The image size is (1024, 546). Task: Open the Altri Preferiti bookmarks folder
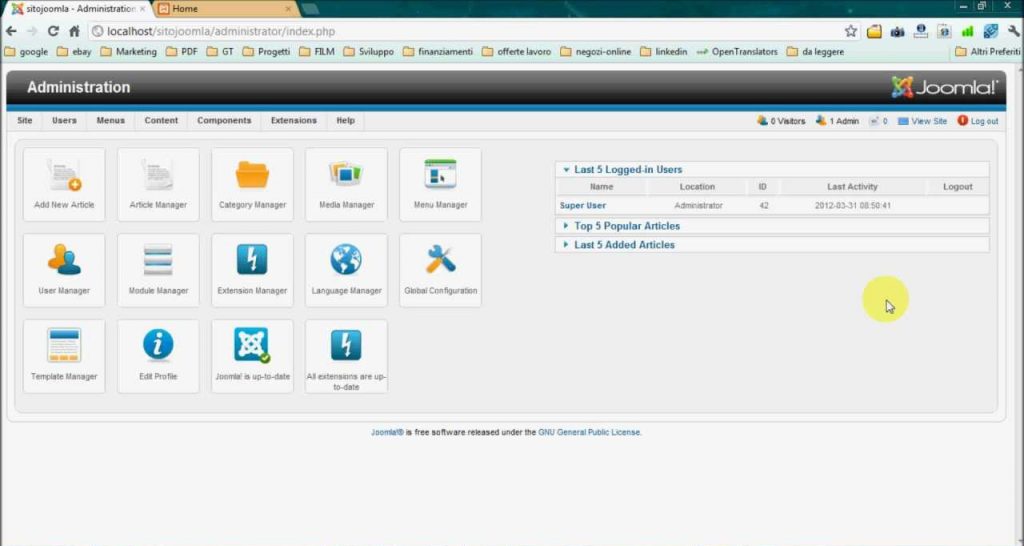(987, 52)
